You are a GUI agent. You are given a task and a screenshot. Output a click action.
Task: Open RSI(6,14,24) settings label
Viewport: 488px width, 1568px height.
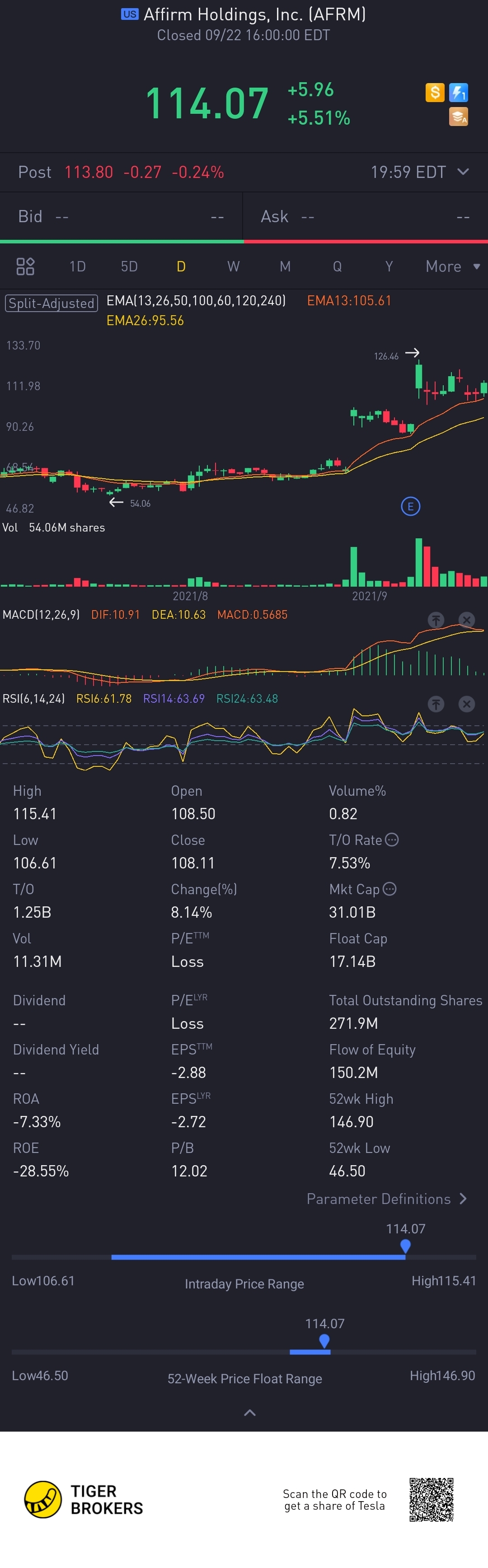pos(33,699)
